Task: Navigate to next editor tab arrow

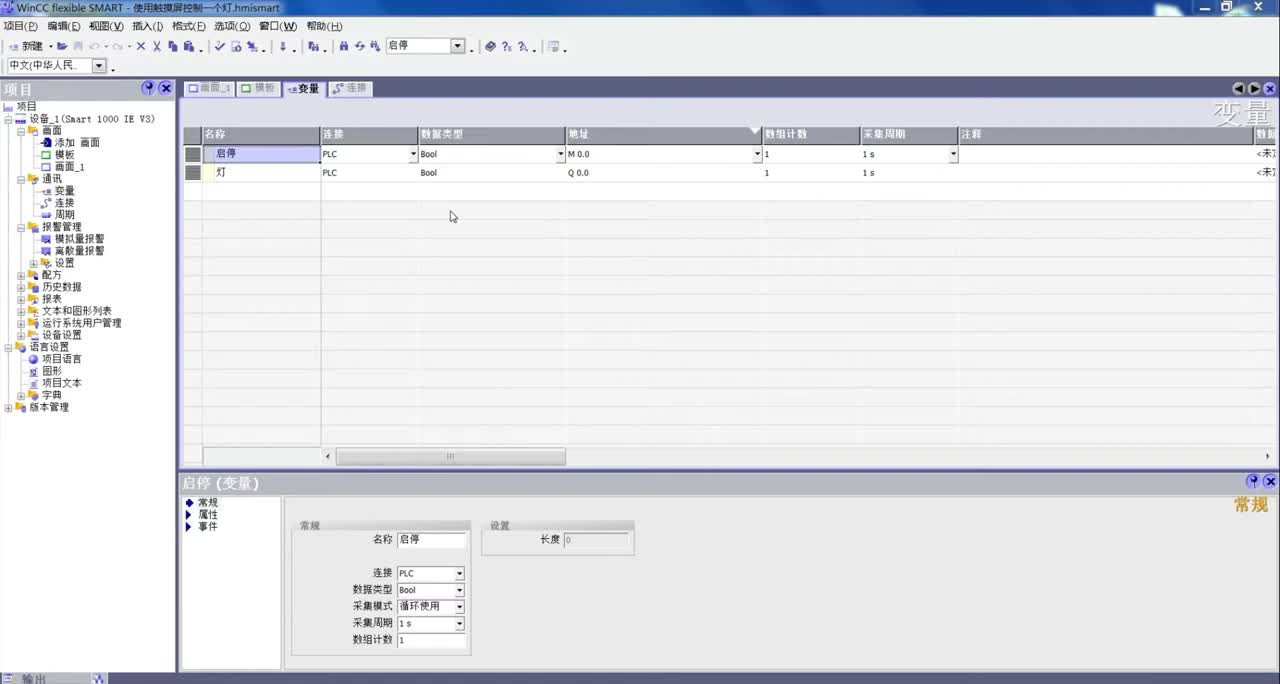Action: coord(1254,88)
